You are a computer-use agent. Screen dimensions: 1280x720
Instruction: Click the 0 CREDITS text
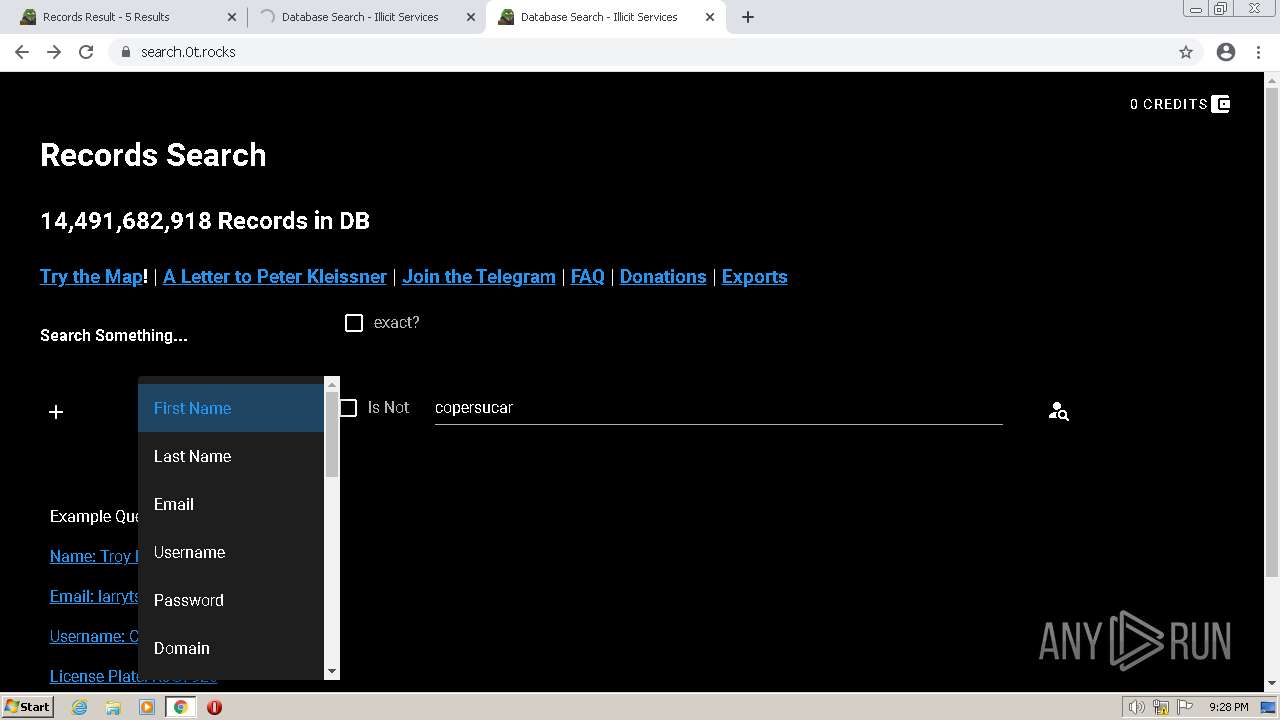point(1169,104)
